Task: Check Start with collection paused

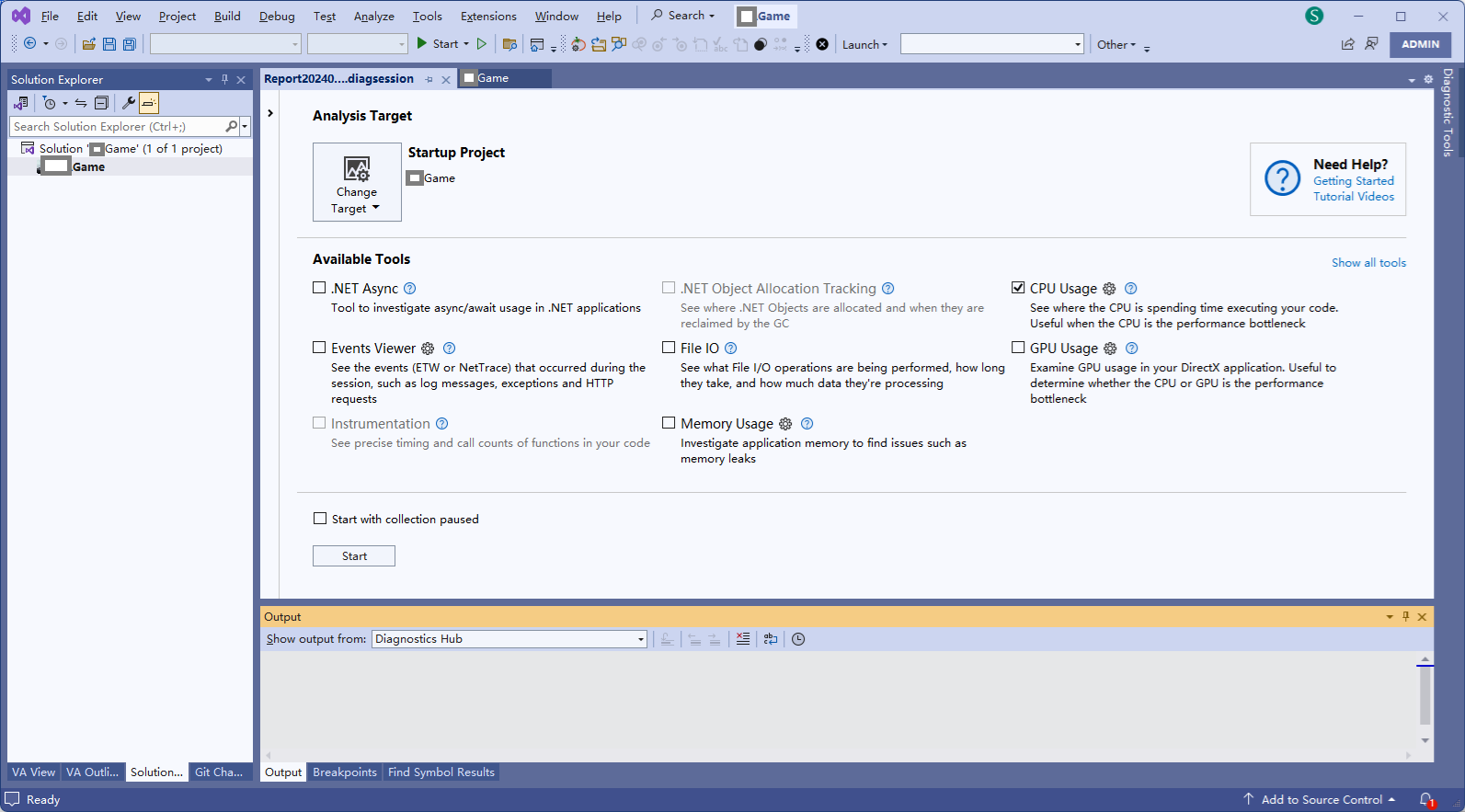Action: [x=320, y=519]
